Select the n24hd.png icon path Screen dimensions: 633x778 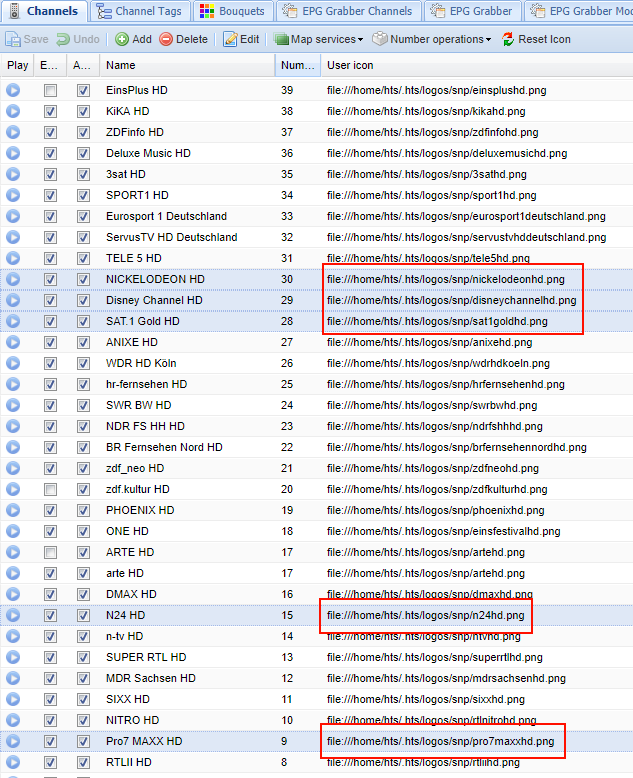pos(426,615)
